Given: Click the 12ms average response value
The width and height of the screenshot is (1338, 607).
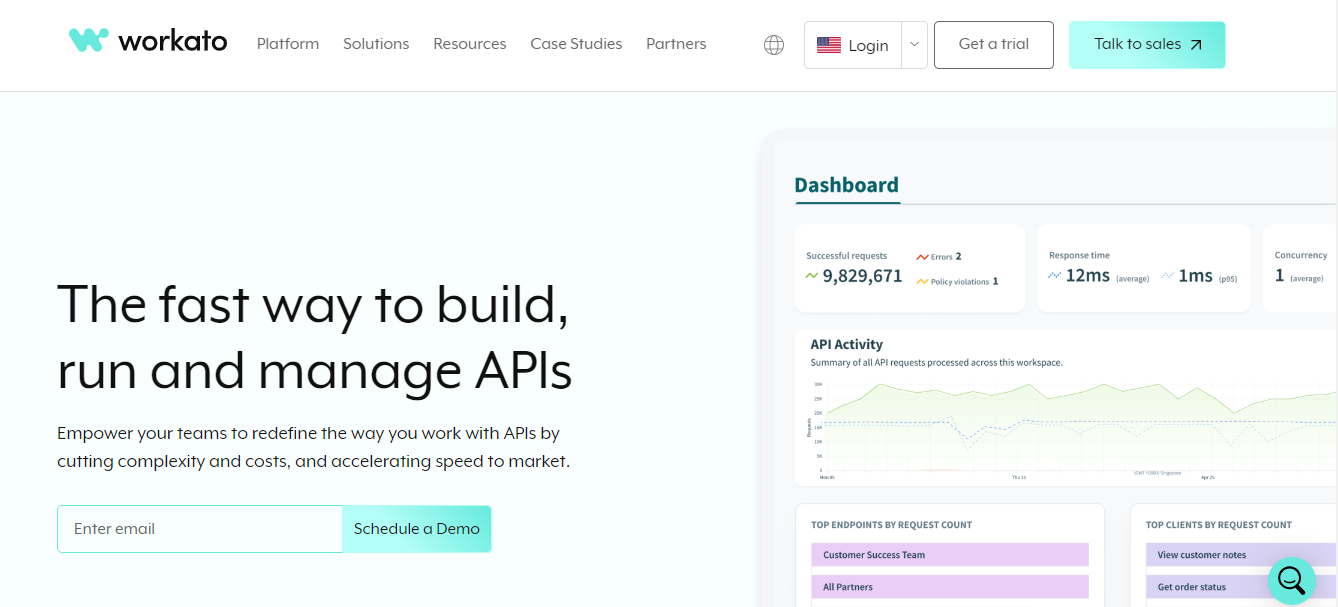Looking at the screenshot, I should coord(1088,275).
